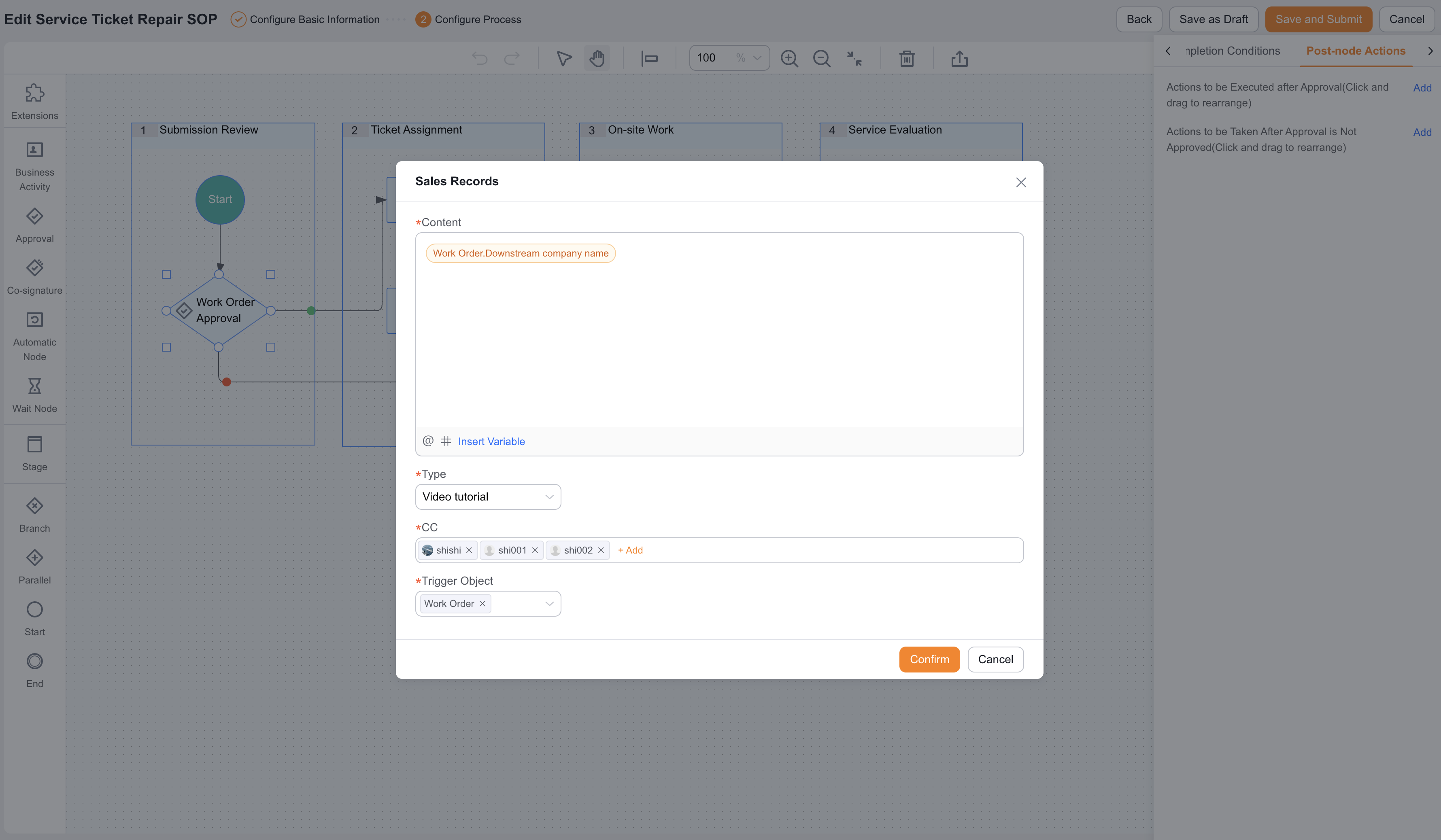Select the Business Activity node icon
Screen dimensions: 1441x840
click(34, 150)
